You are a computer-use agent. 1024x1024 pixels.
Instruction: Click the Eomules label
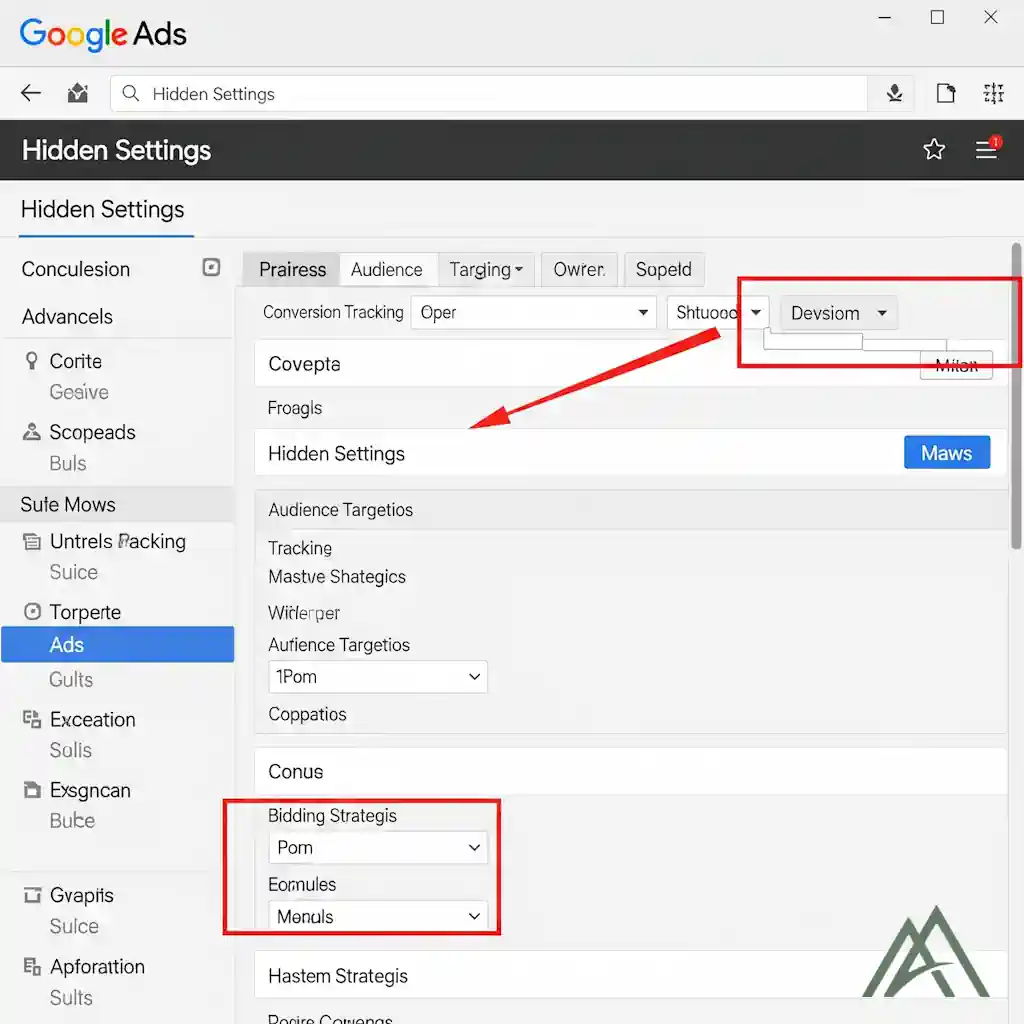point(302,884)
